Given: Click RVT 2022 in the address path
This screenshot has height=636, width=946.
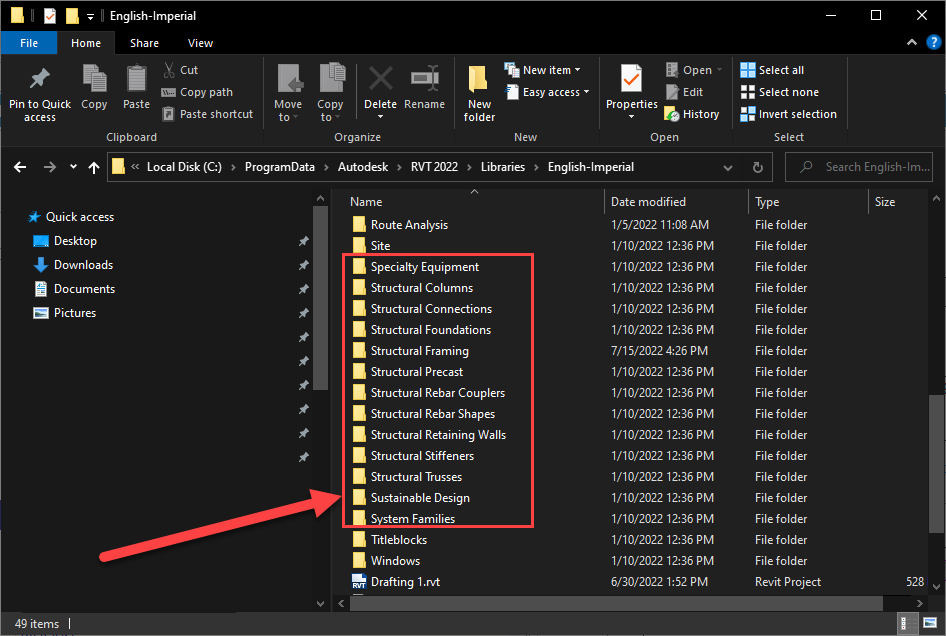Looking at the screenshot, I should coord(434,167).
